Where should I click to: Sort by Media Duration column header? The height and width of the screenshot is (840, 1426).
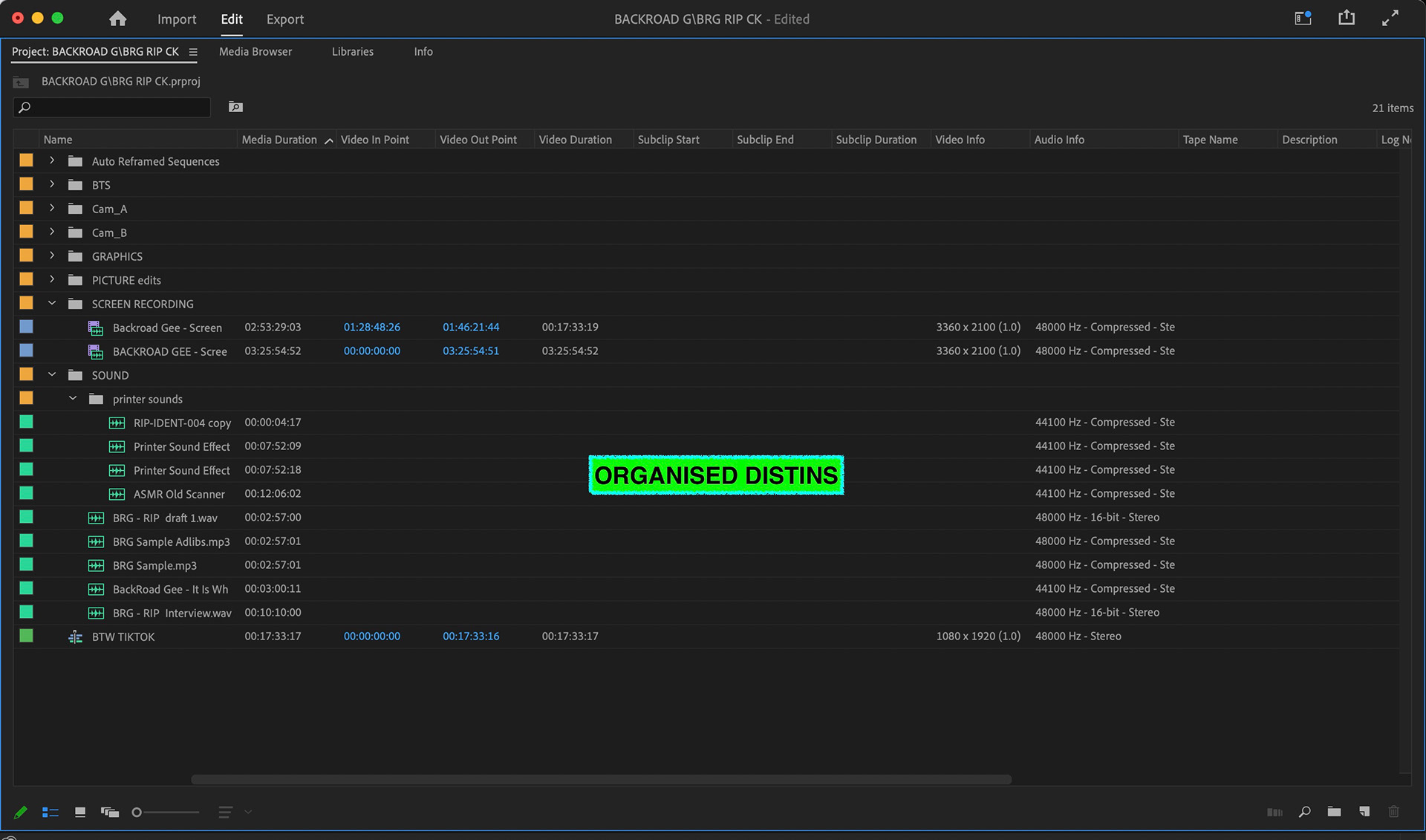coord(279,140)
